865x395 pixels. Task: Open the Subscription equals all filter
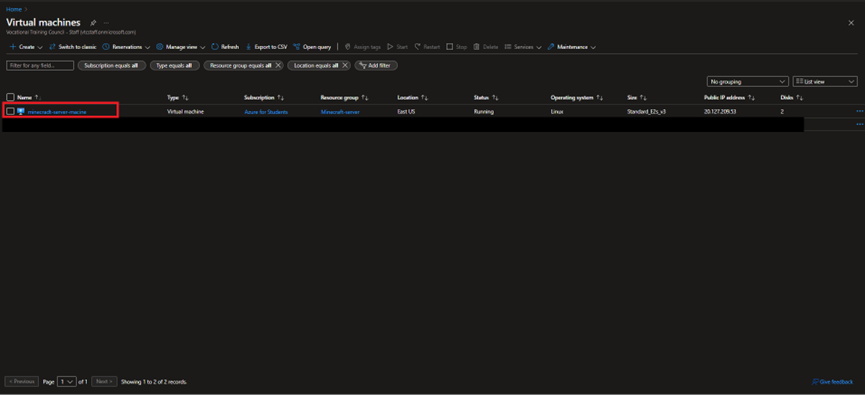click(111, 66)
